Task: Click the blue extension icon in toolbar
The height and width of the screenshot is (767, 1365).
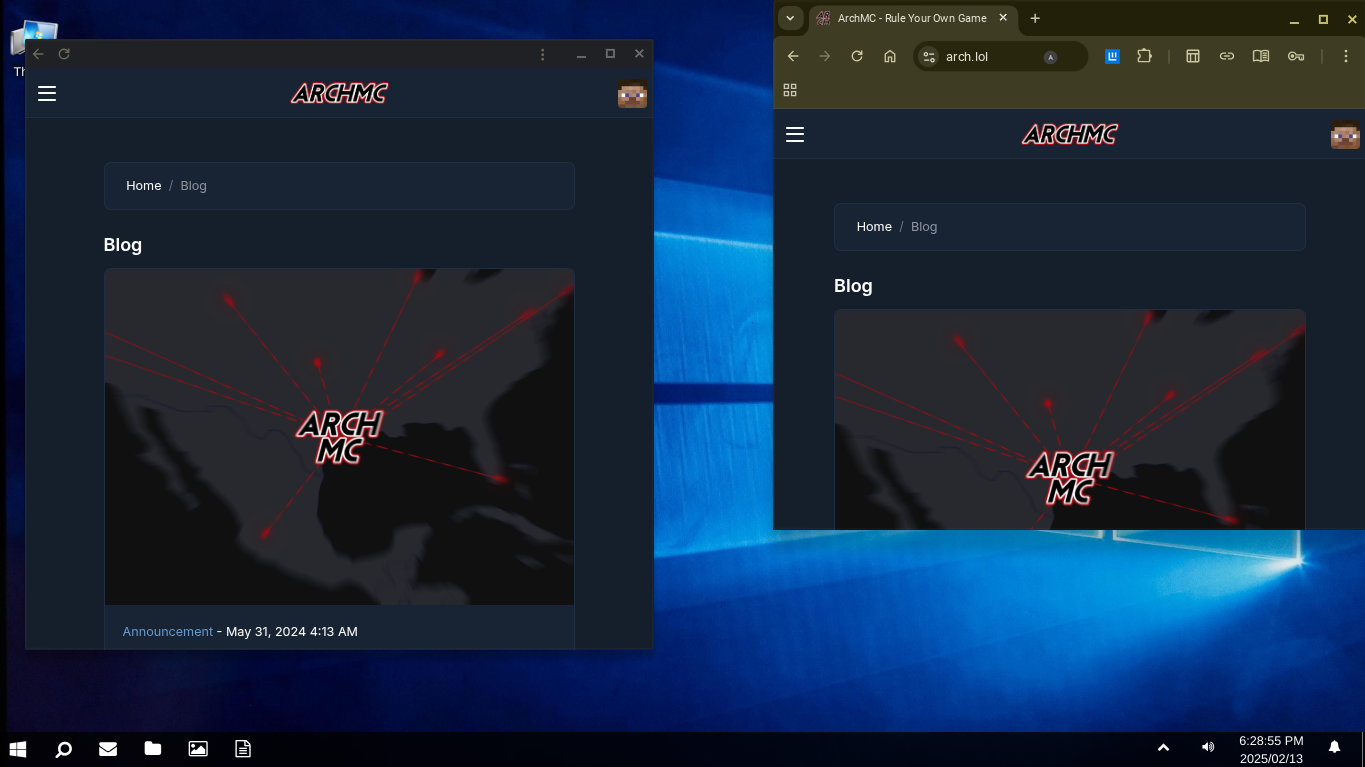Action: (1112, 56)
